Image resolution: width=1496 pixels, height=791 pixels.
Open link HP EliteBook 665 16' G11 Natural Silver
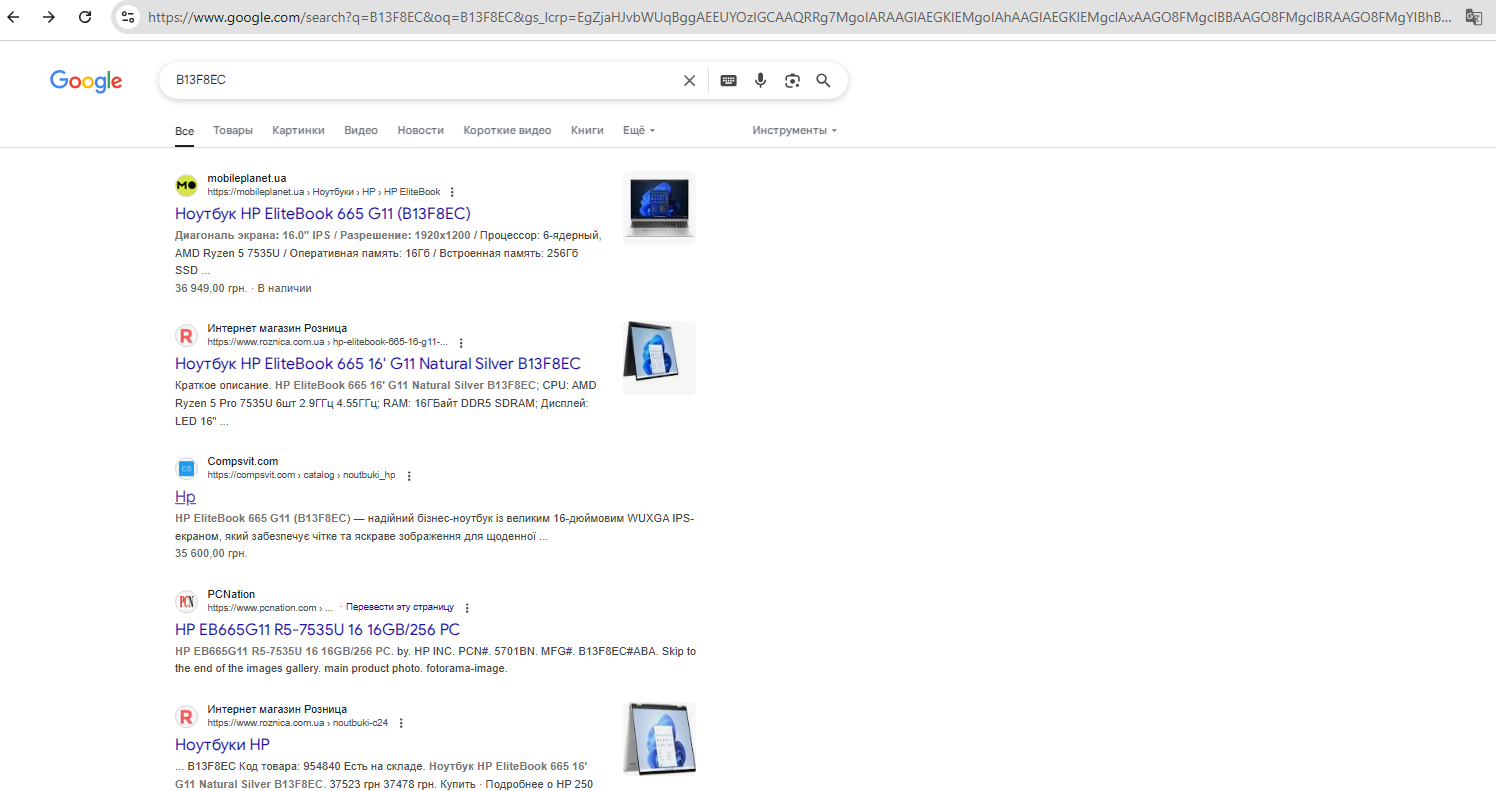(377, 364)
